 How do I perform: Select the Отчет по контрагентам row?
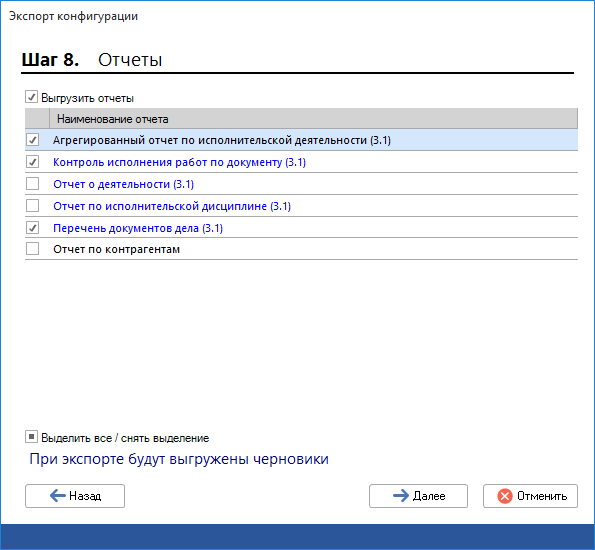(x=301, y=249)
